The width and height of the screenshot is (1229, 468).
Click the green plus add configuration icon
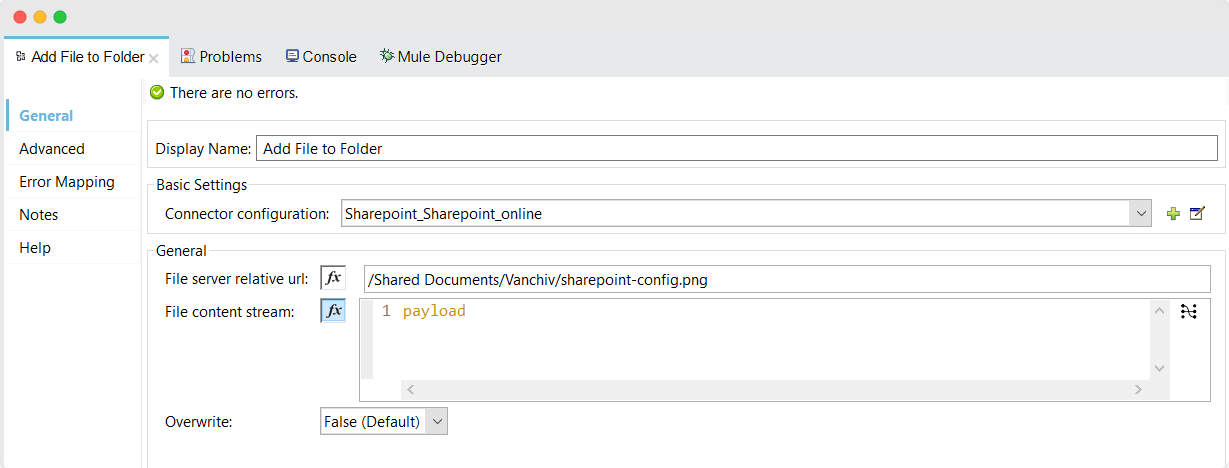pyautogui.click(x=1174, y=213)
